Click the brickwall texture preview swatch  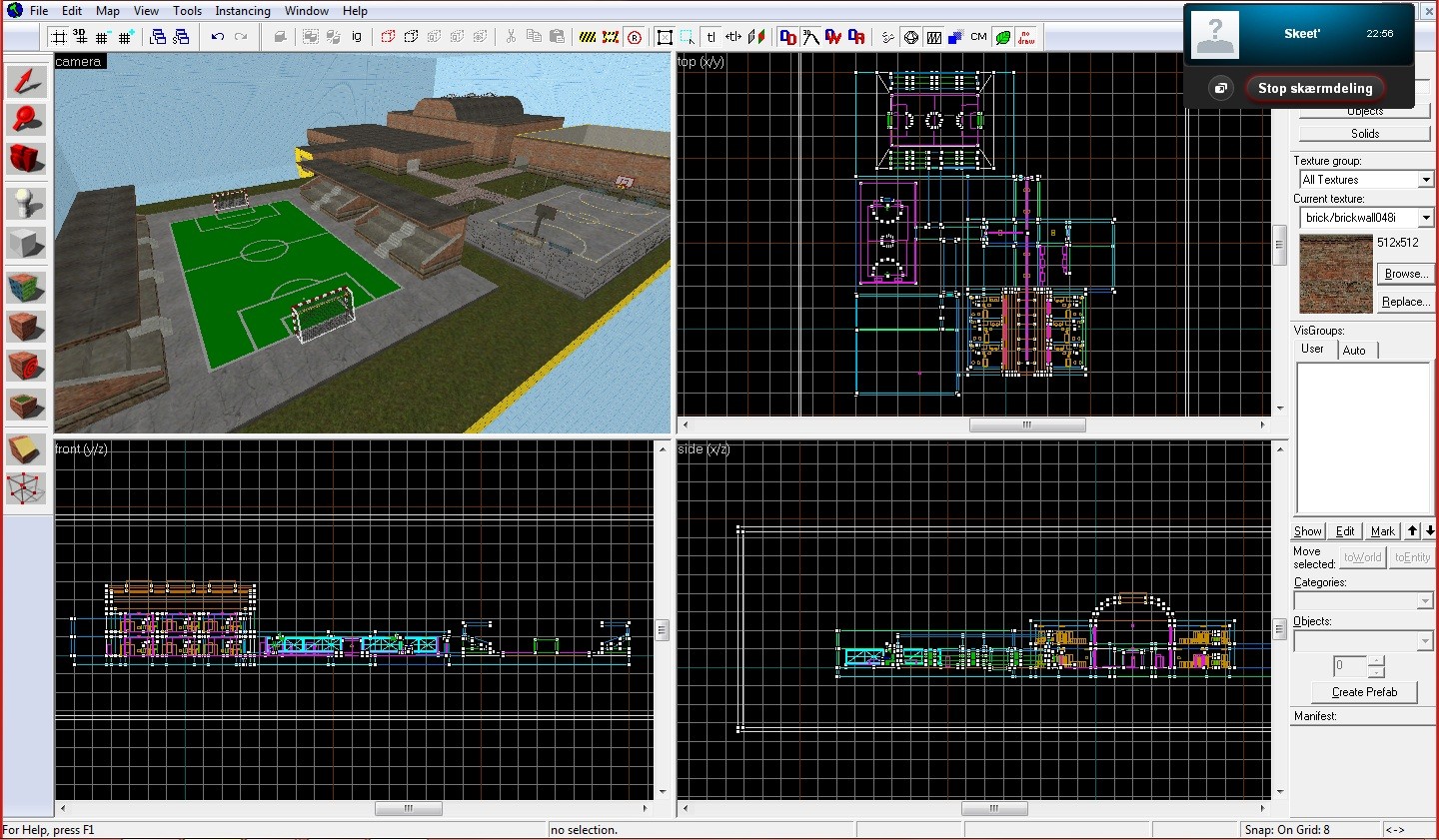point(1335,274)
